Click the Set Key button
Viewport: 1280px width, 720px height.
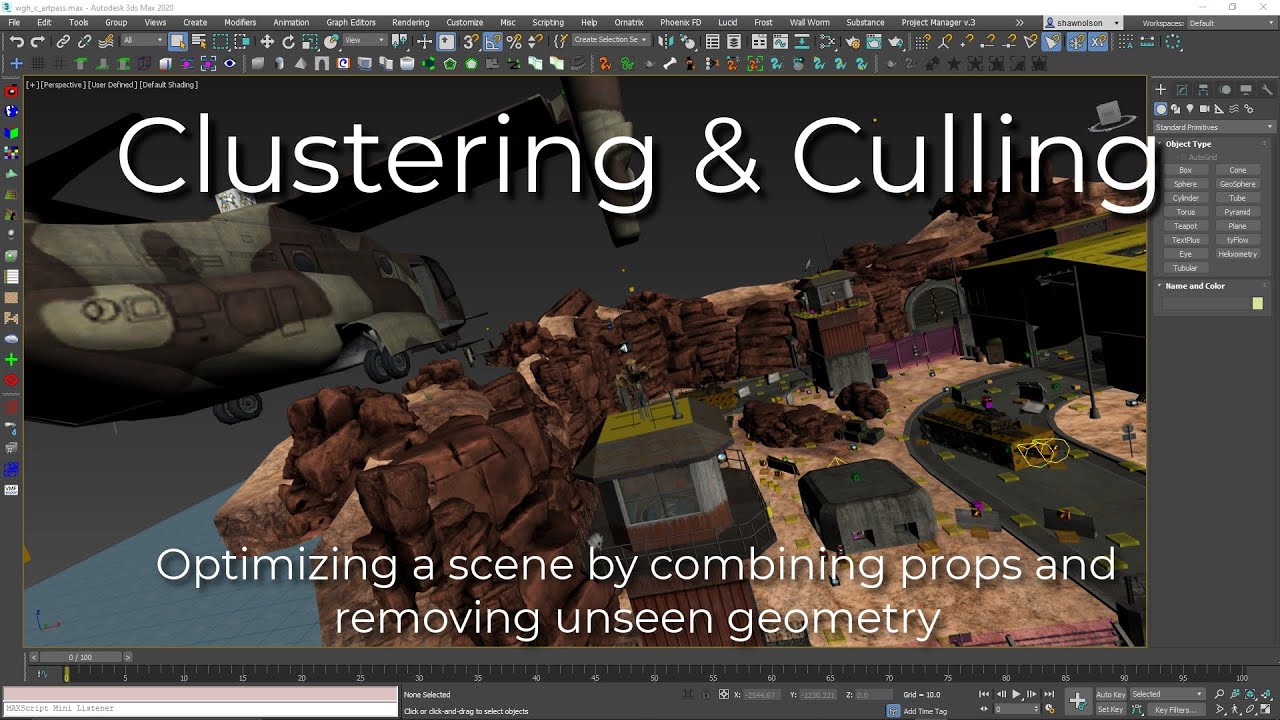click(x=1111, y=709)
